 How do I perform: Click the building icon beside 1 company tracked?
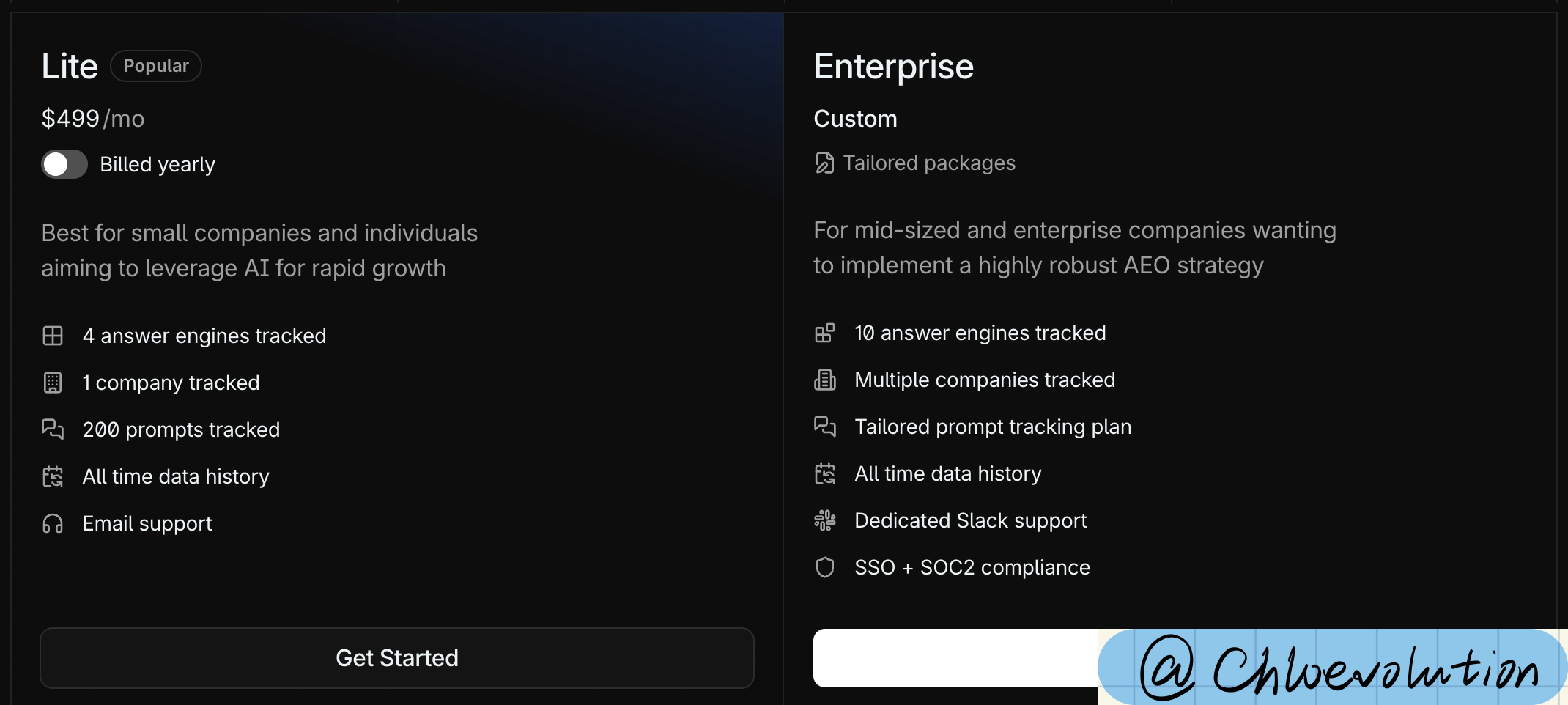53,383
